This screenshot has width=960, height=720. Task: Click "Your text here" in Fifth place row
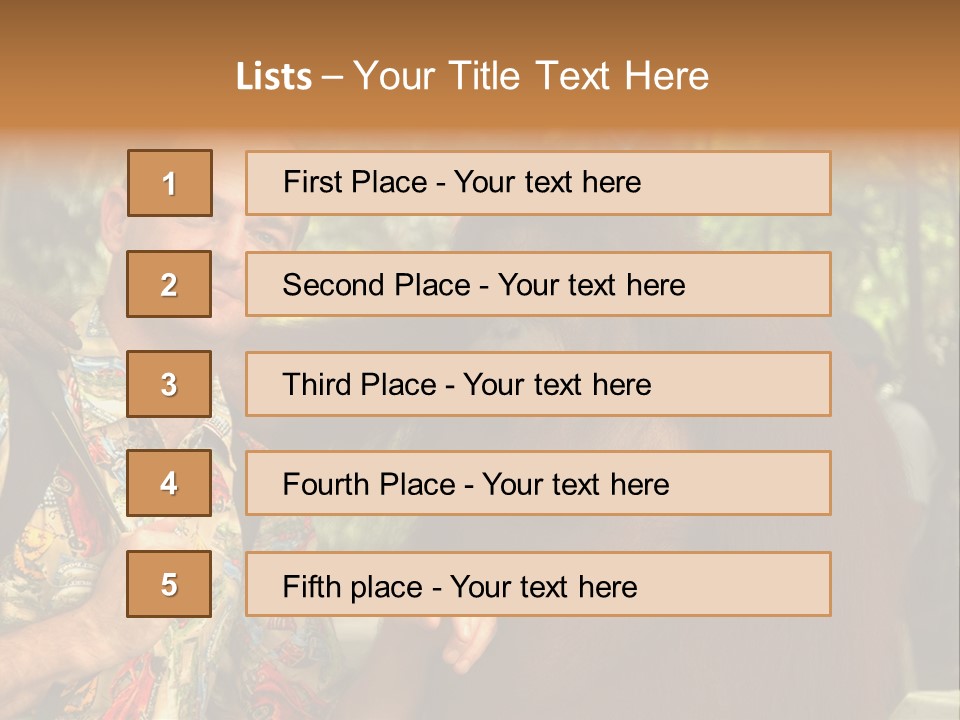coord(543,586)
